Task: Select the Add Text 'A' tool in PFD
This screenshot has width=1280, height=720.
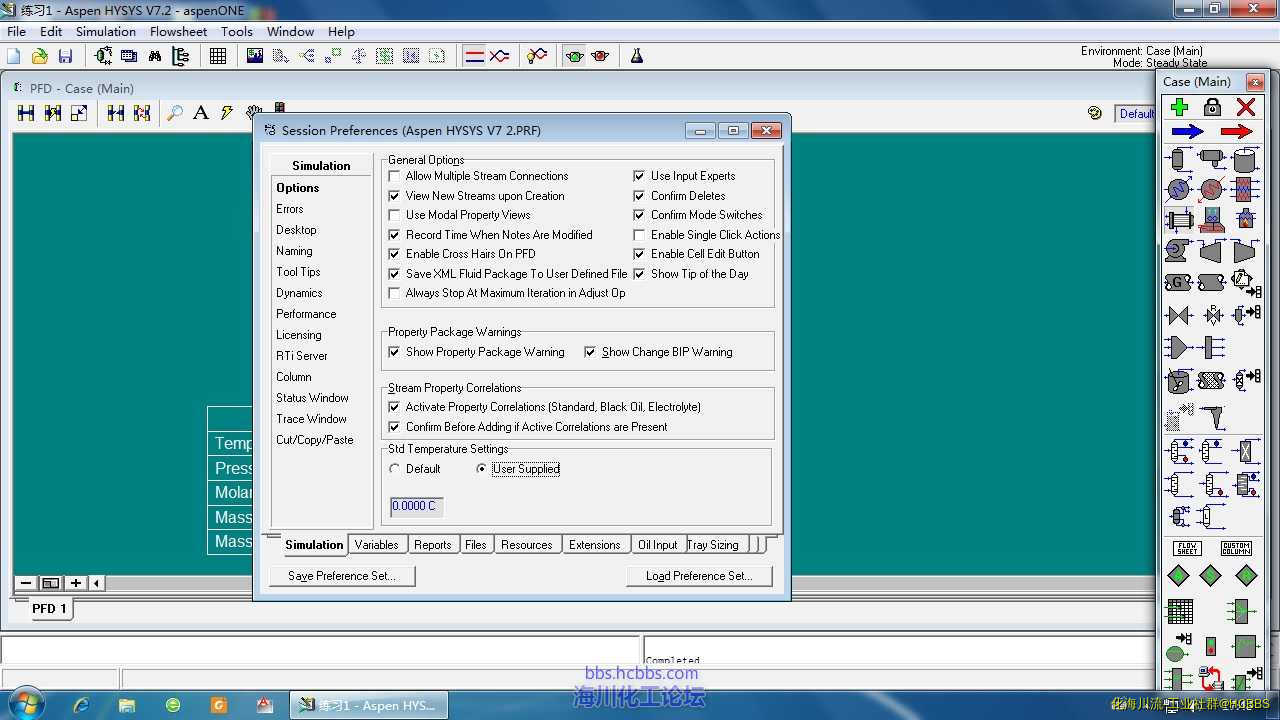Action: pos(201,113)
